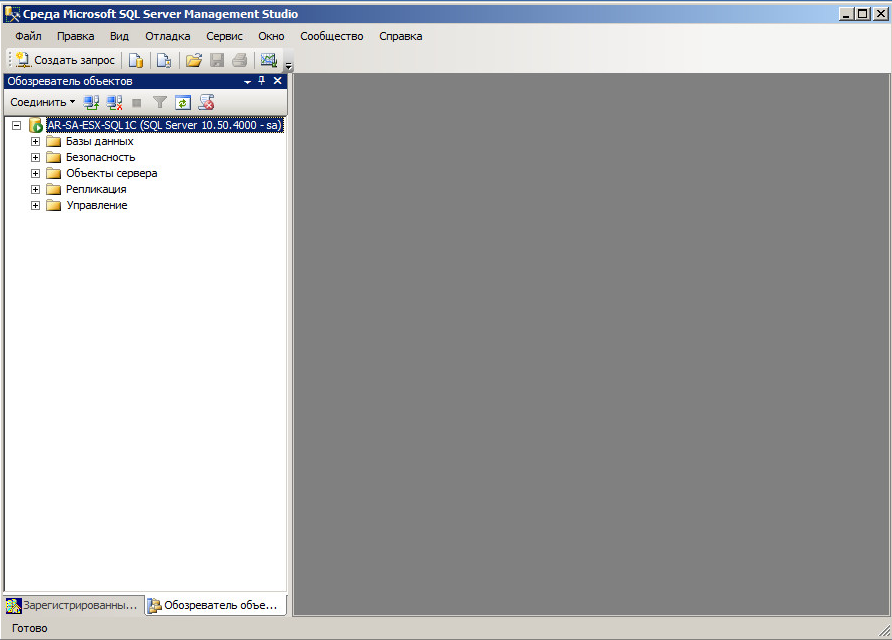Open the Окно menu
The height and width of the screenshot is (640, 892).
coord(271,36)
